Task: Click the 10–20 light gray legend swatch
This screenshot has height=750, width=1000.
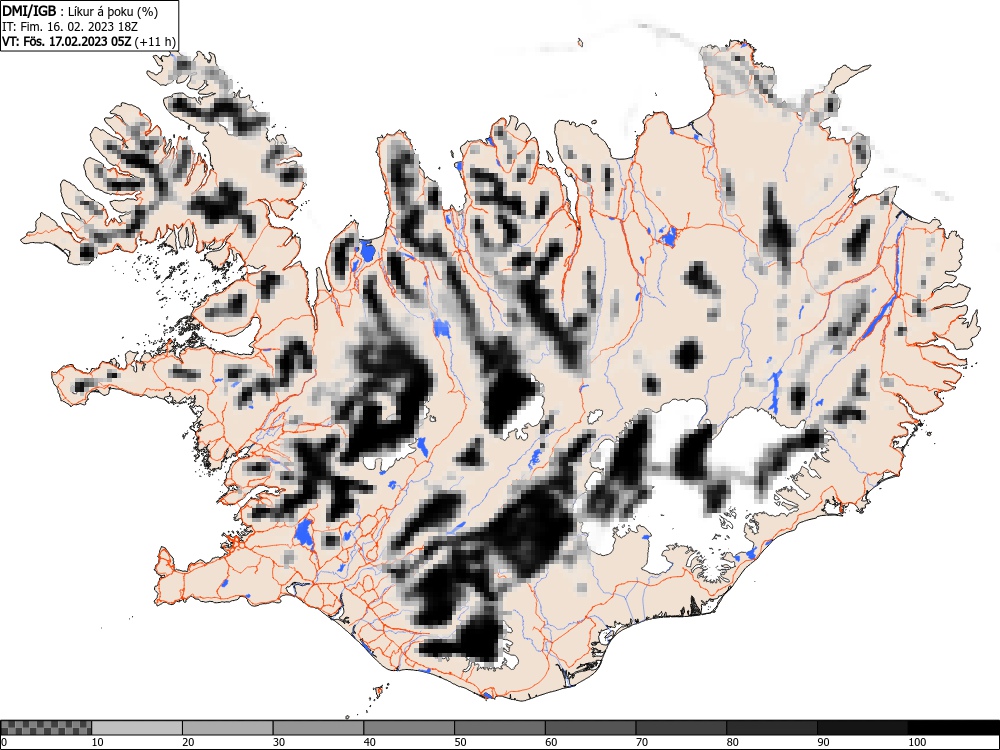Action: (x=137, y=728)
